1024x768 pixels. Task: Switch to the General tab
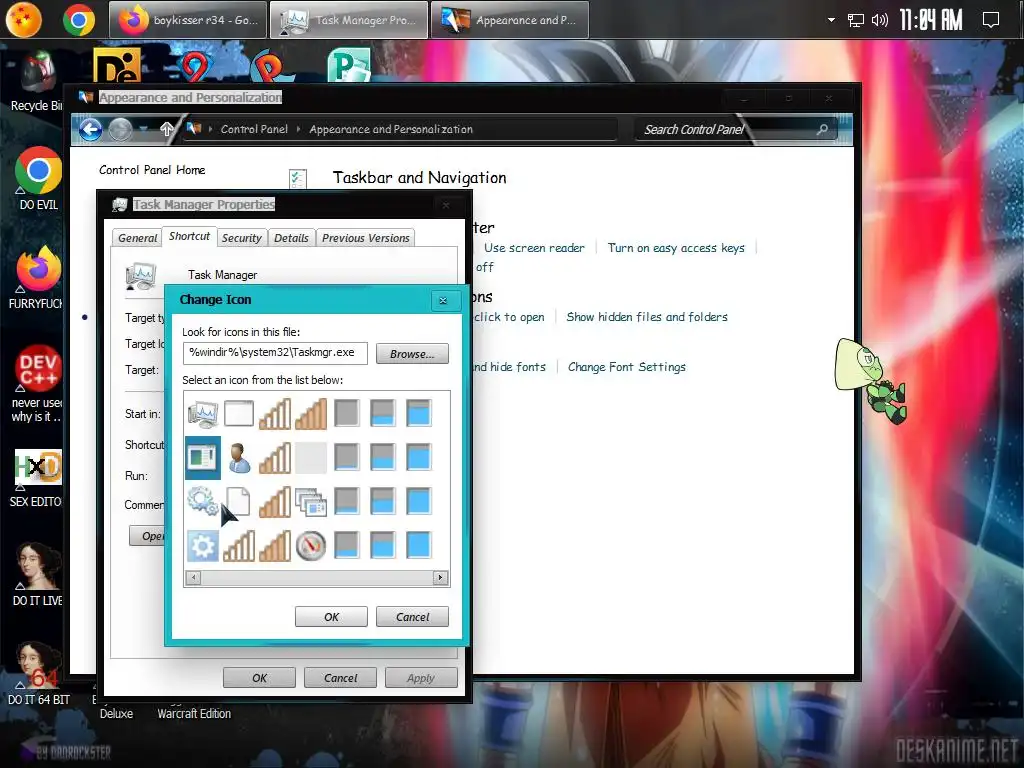point(137,238)
